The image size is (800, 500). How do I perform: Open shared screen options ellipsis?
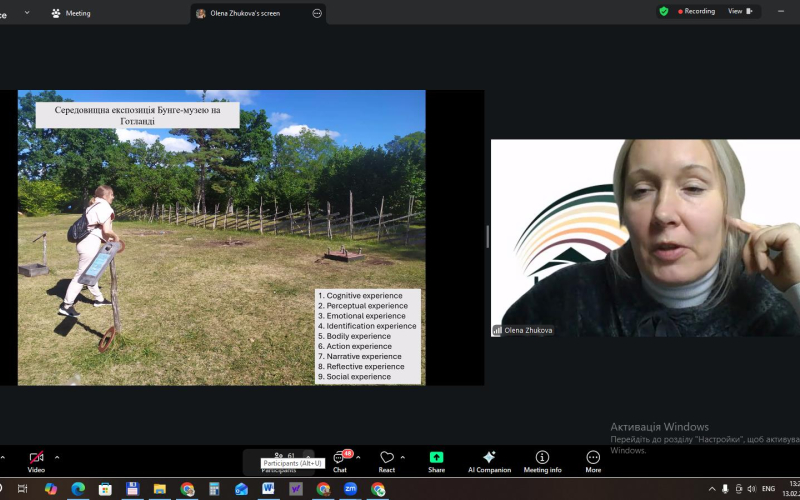click(x=317, y=13)
